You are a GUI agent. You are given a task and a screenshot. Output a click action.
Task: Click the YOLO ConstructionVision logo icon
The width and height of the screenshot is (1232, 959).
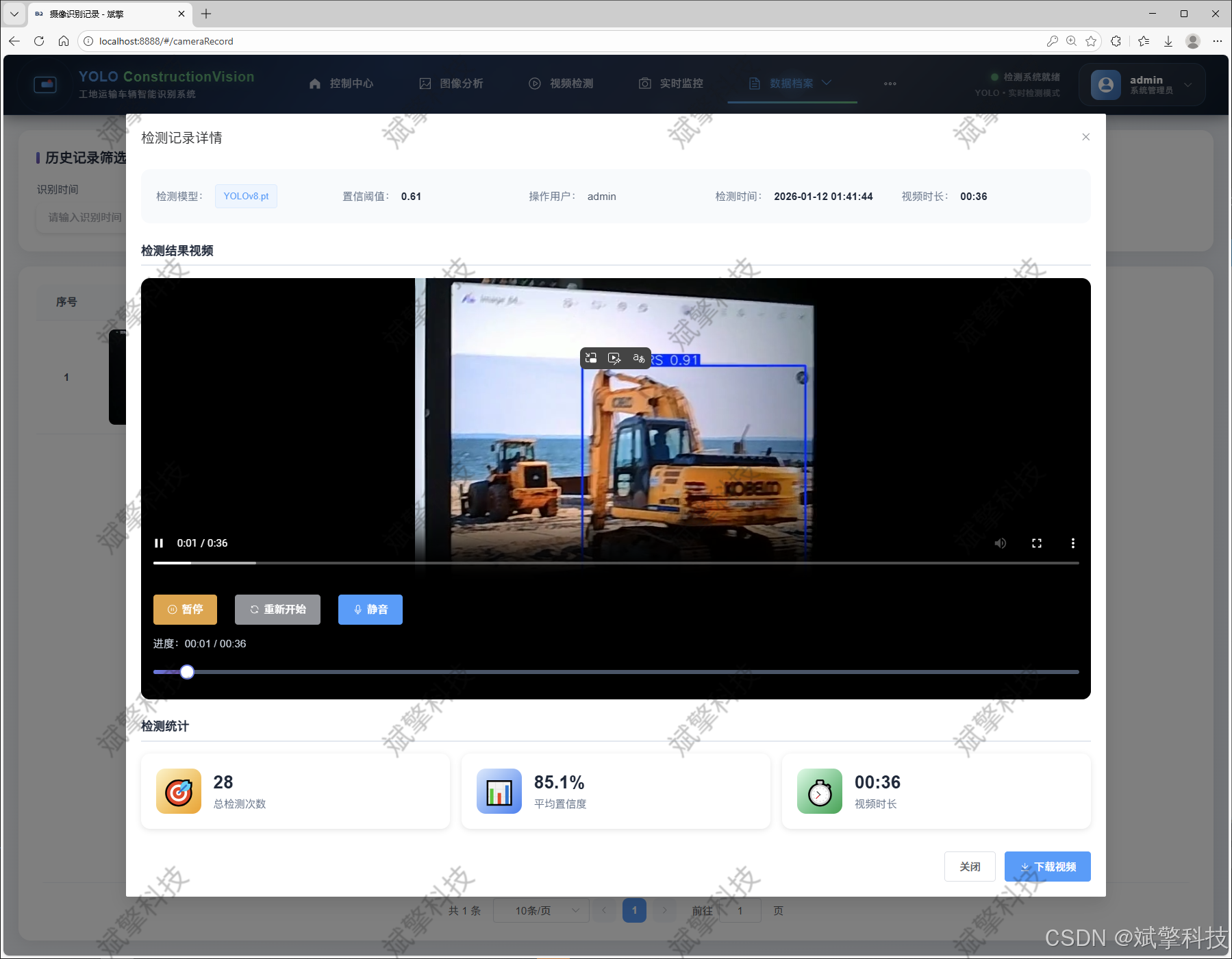(x=45, y=85)
